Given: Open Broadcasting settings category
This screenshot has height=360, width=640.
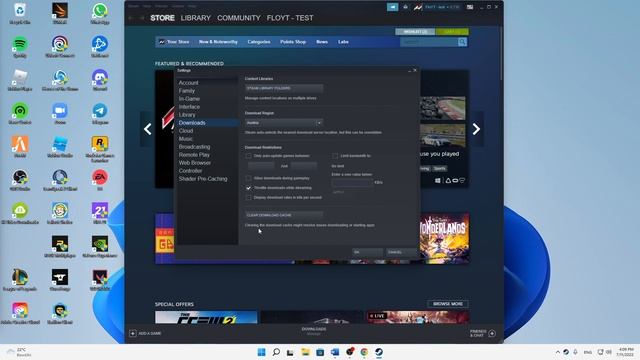Looking at the screenshot, I should tap(194, 147).
